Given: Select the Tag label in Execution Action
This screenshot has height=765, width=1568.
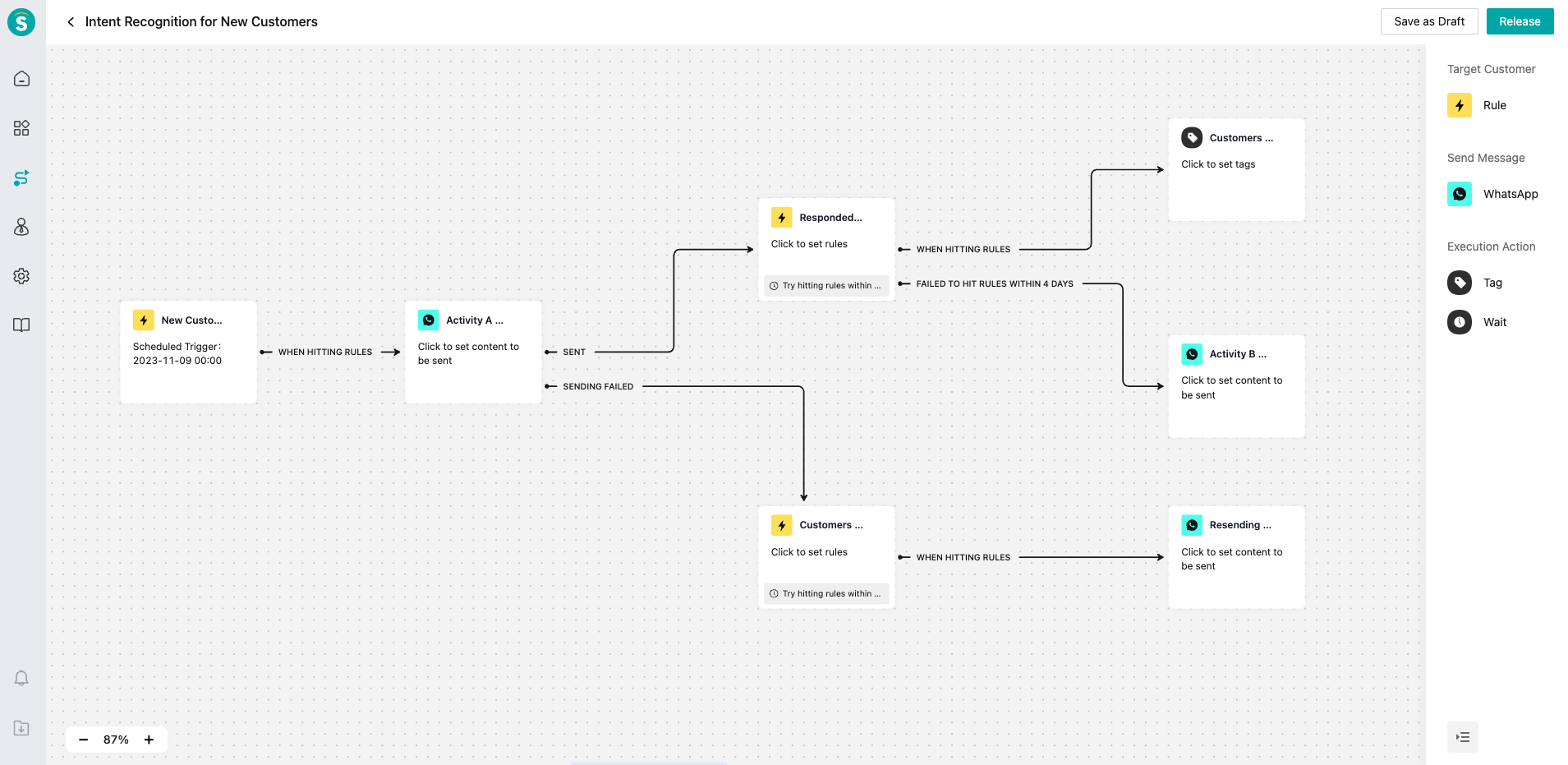Looking at the screenshot, I should [1492, 283].
